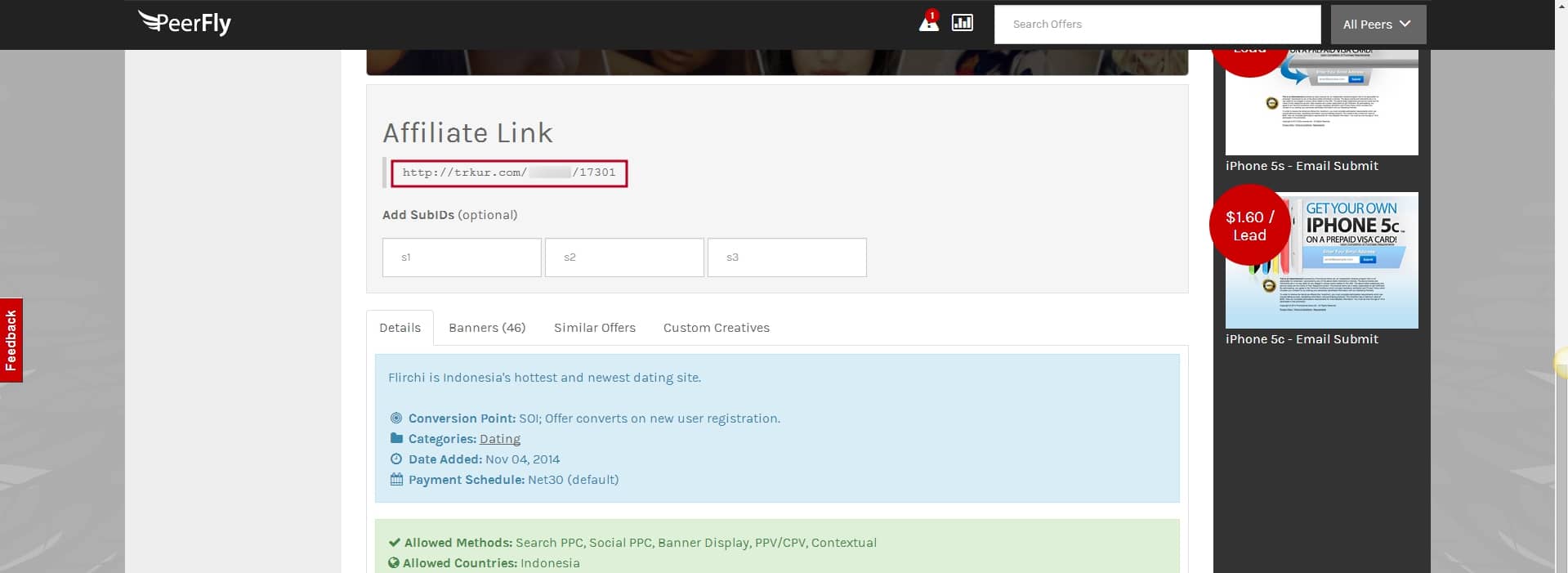Click the Allowed Countries globe icon
1568x573 pixels.
click(x=394, y=562)
